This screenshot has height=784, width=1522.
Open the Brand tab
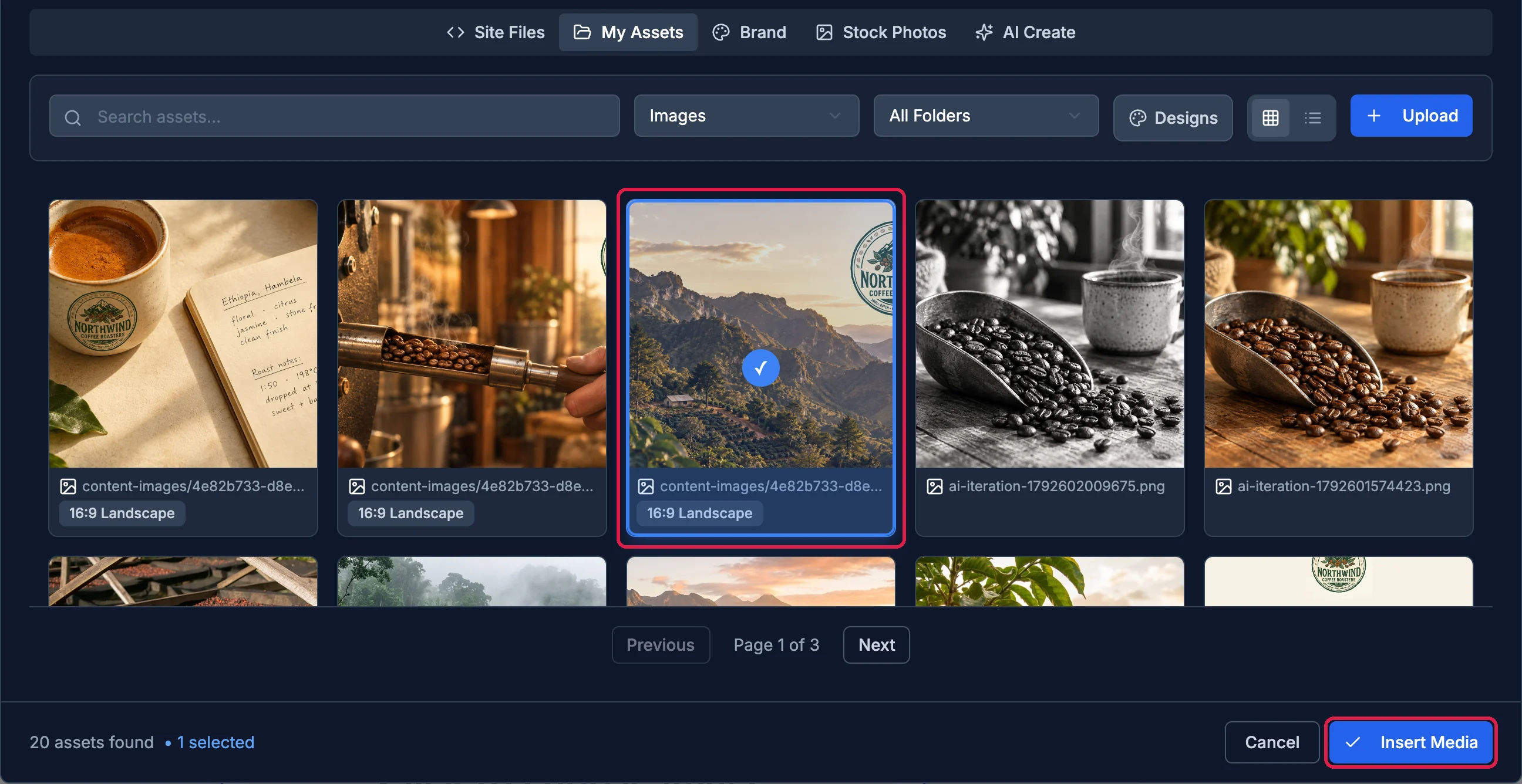[749, 32]
